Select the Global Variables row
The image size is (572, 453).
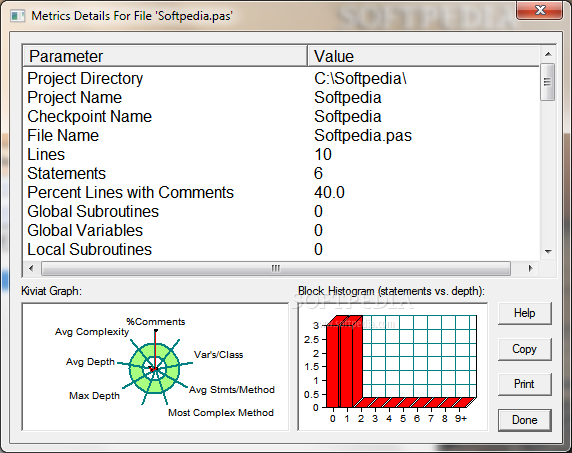281,230
